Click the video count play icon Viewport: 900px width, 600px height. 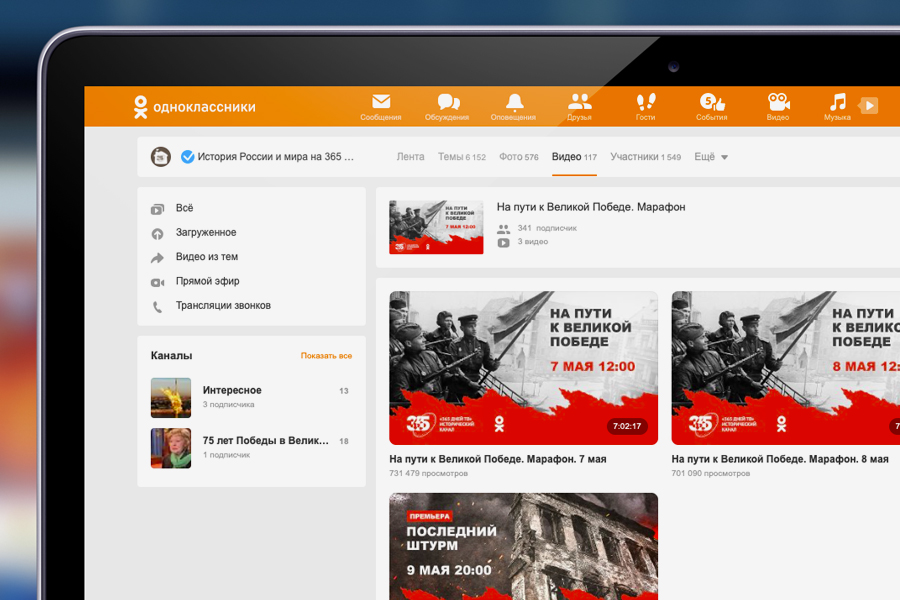click(503, 243)
